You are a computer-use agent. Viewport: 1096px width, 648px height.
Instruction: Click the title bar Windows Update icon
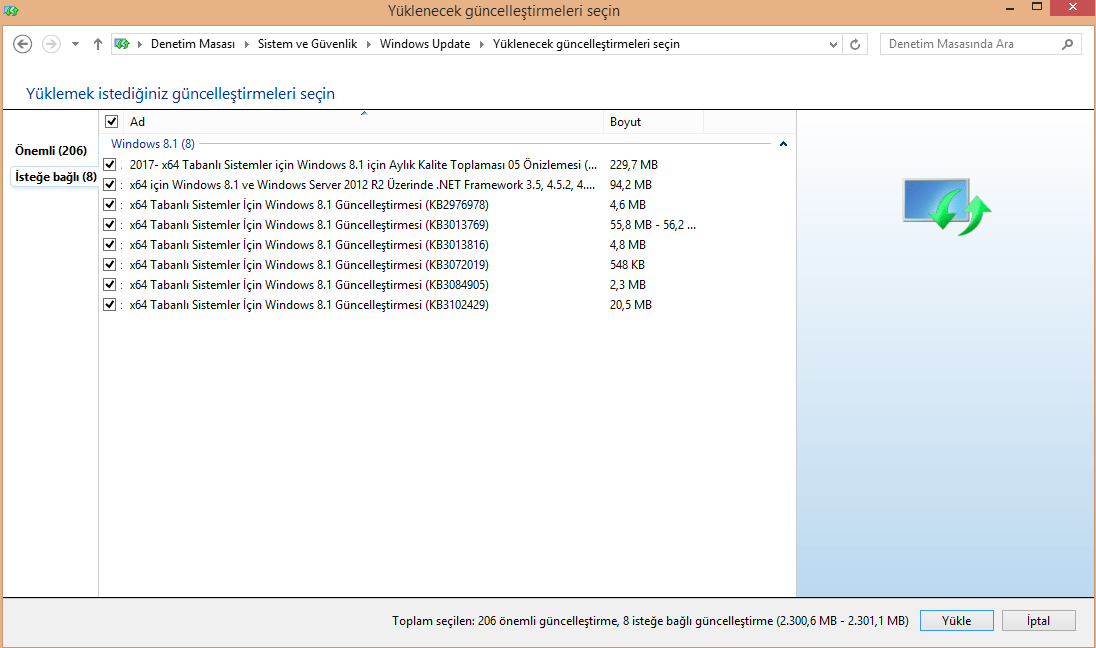pos(11,10)
